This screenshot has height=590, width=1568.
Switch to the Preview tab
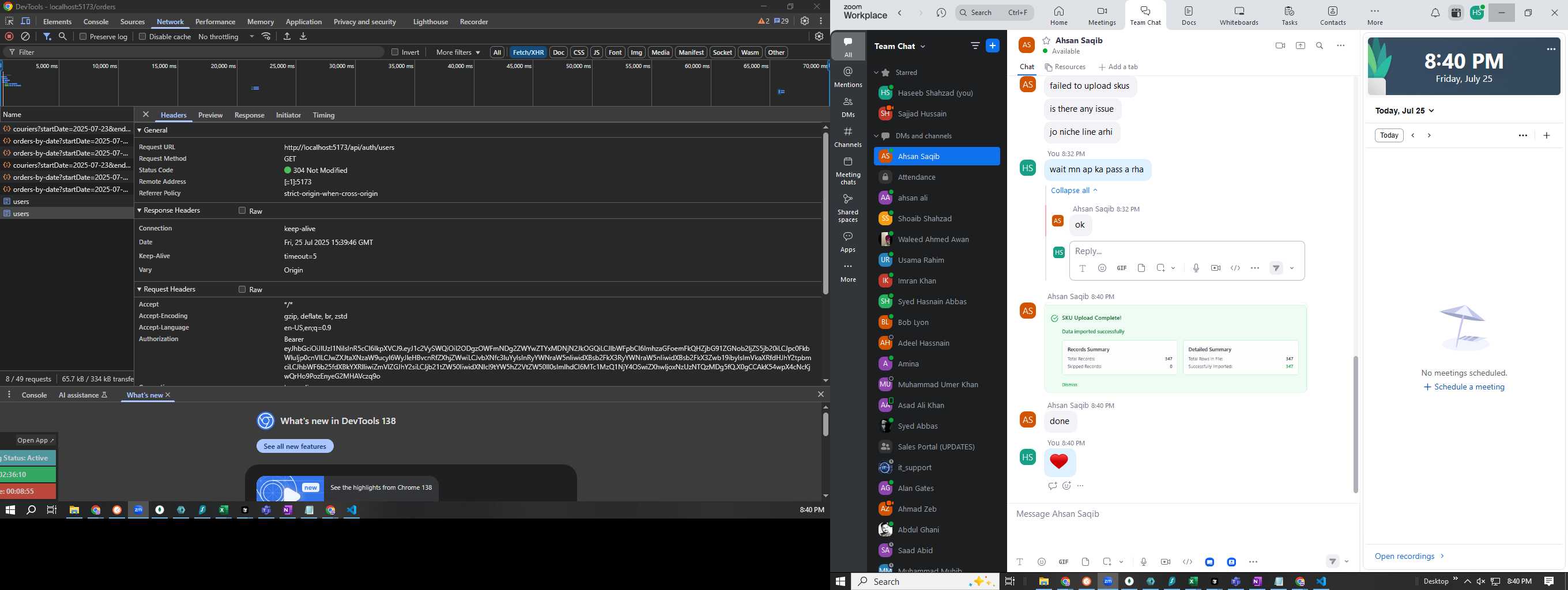pyautogui.click(x=210, y=115)
